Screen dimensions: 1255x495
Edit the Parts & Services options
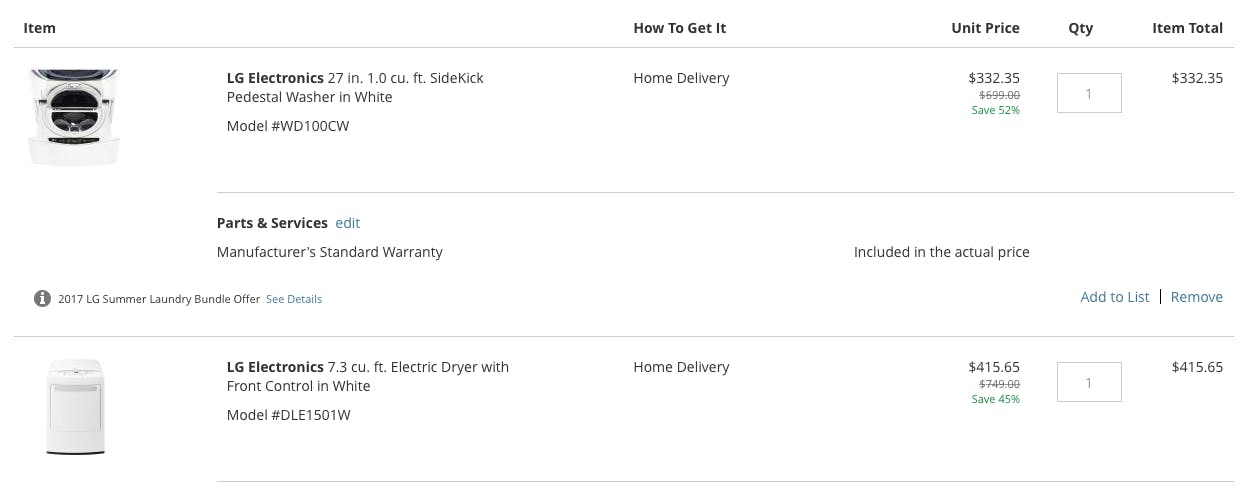[x=347, y=223]
